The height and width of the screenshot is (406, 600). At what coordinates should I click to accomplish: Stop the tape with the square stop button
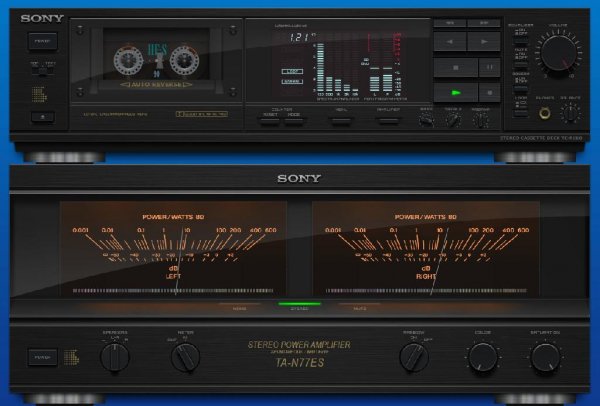pyautogui.click(x=455, y=67)
